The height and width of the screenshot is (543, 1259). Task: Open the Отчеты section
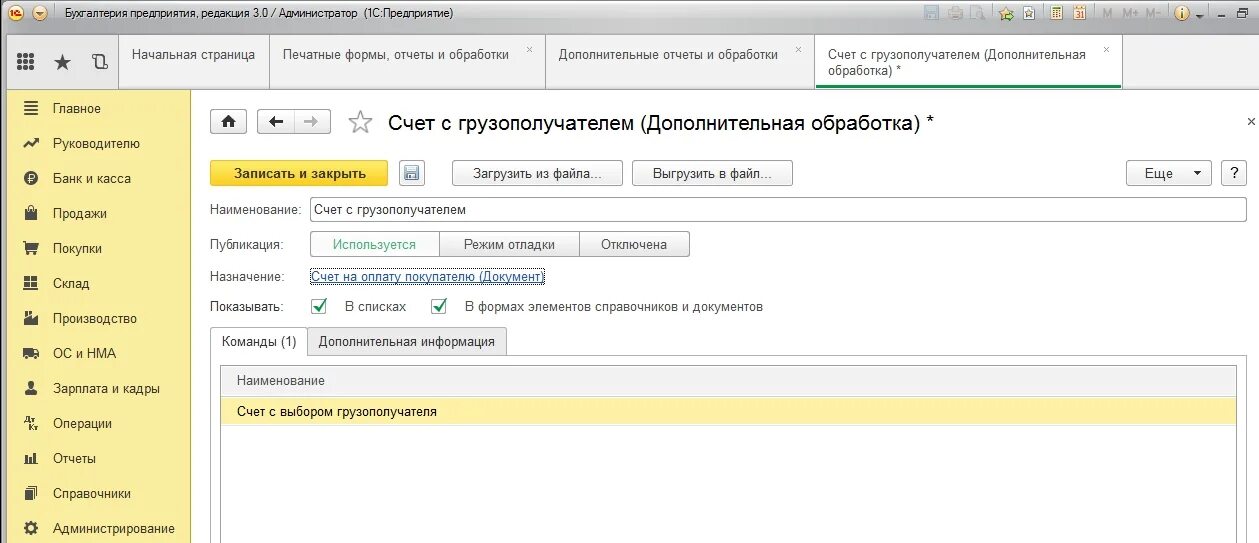(x=74, y=458)
